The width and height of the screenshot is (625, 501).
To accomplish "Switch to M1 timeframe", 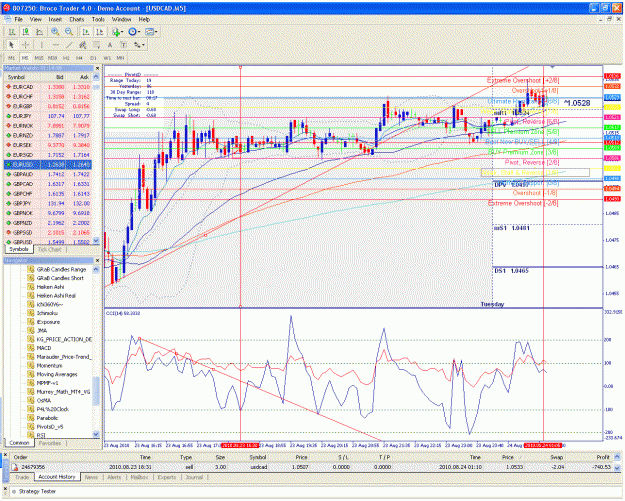I will [11, 58].
